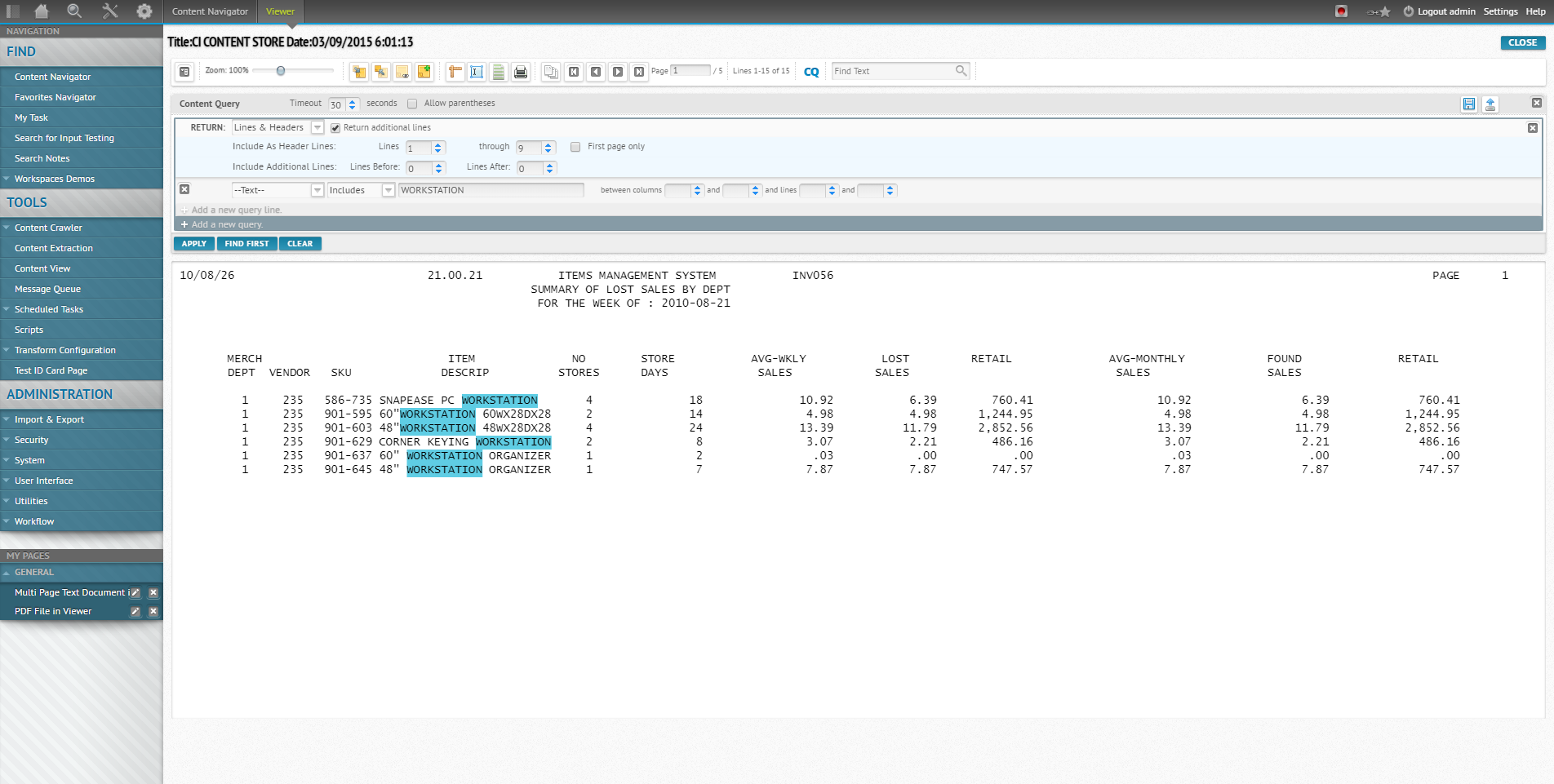Screen dimensions: 1554x784
Task: Click the copy pages icon
Action: click(x=551, y=72)
